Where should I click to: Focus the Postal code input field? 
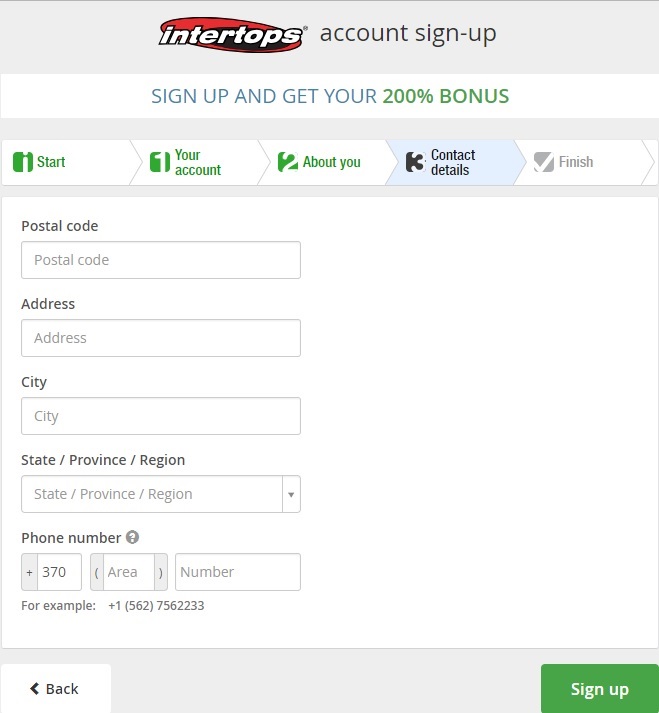coord(161,260)
